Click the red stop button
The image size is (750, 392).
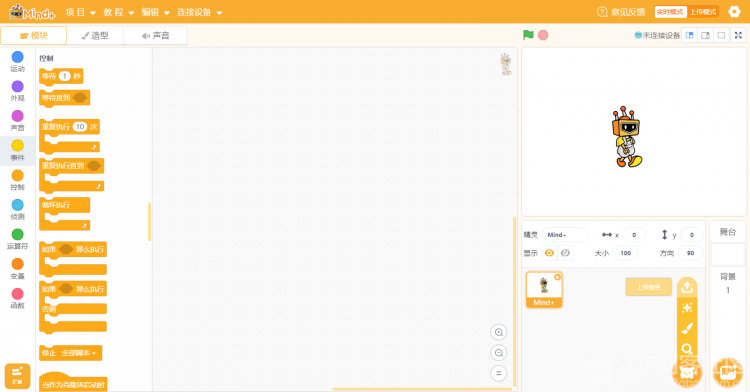coord(543,35)
